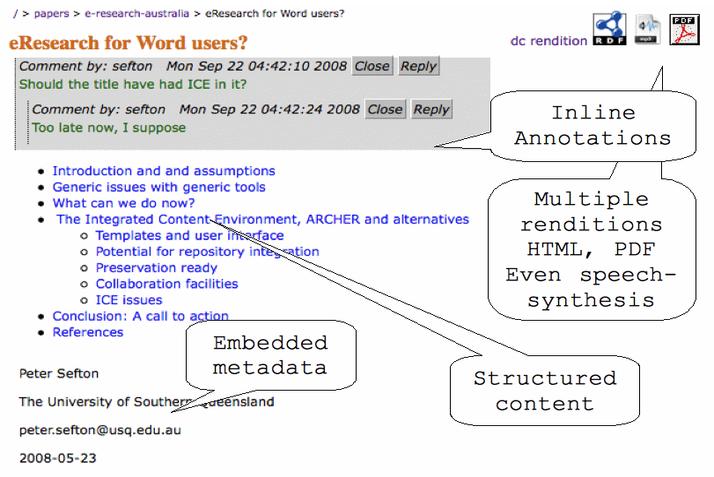This screenshot has height=477, width=714.
Task: Open Collaboration facilities subsection
Action: 167,284
